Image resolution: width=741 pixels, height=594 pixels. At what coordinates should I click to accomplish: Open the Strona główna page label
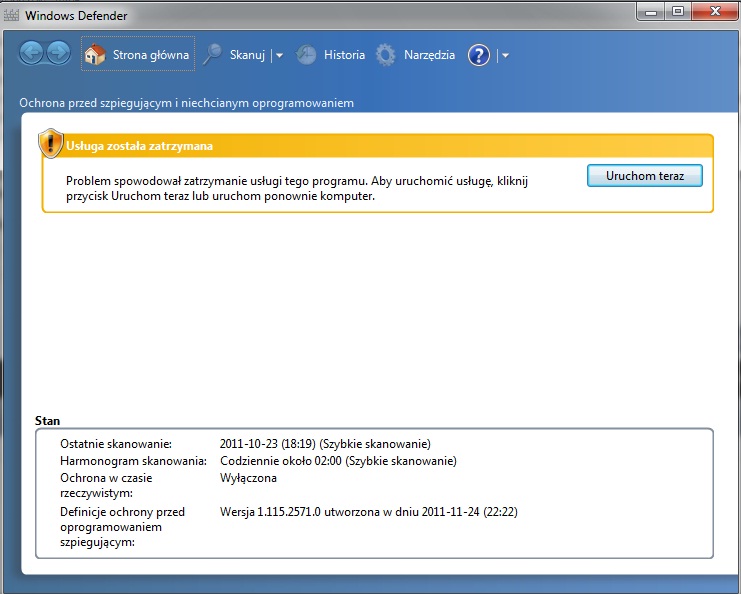tap(151, 55)
